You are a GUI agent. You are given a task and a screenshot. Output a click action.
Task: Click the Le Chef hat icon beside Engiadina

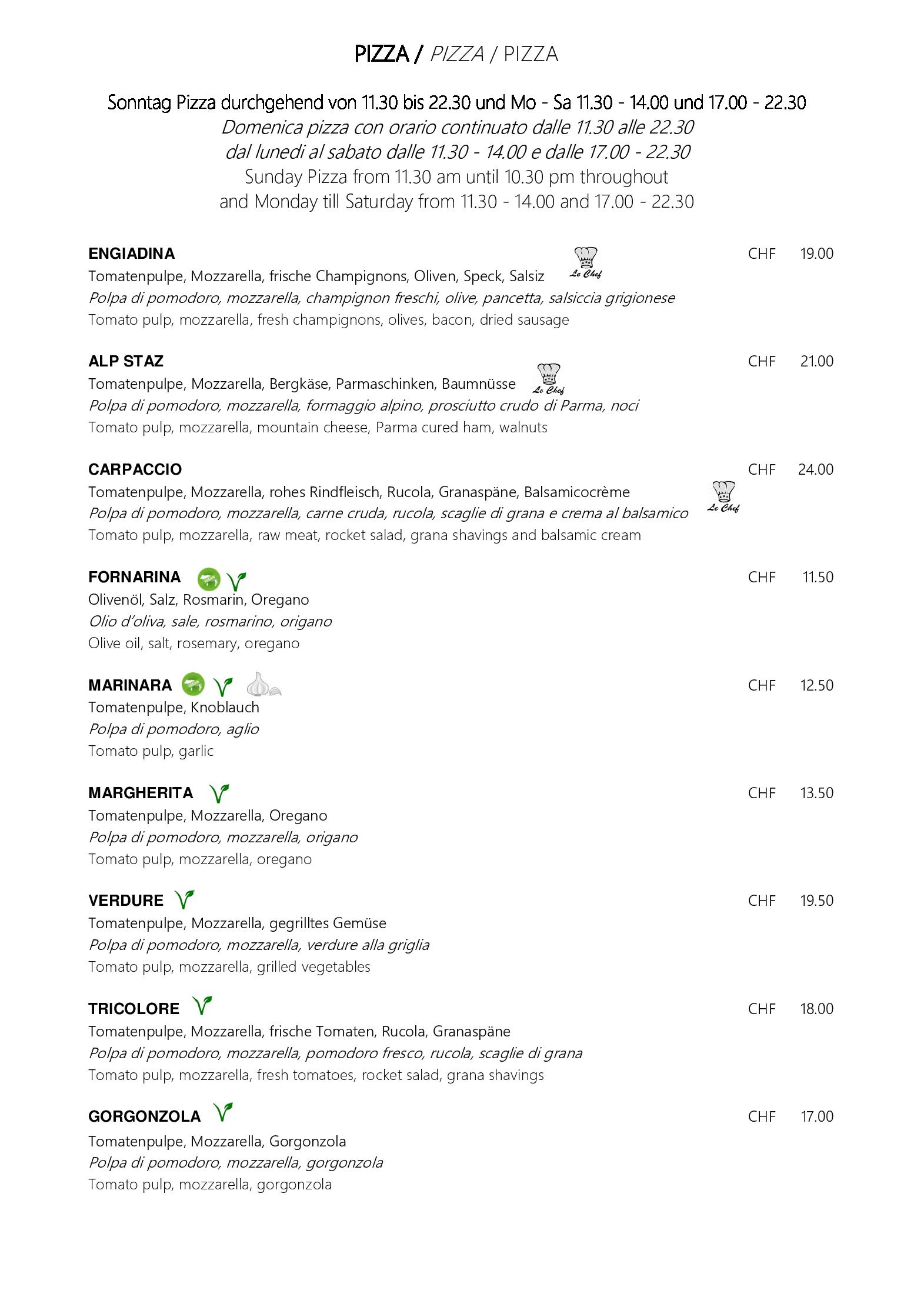click(586, 263)
